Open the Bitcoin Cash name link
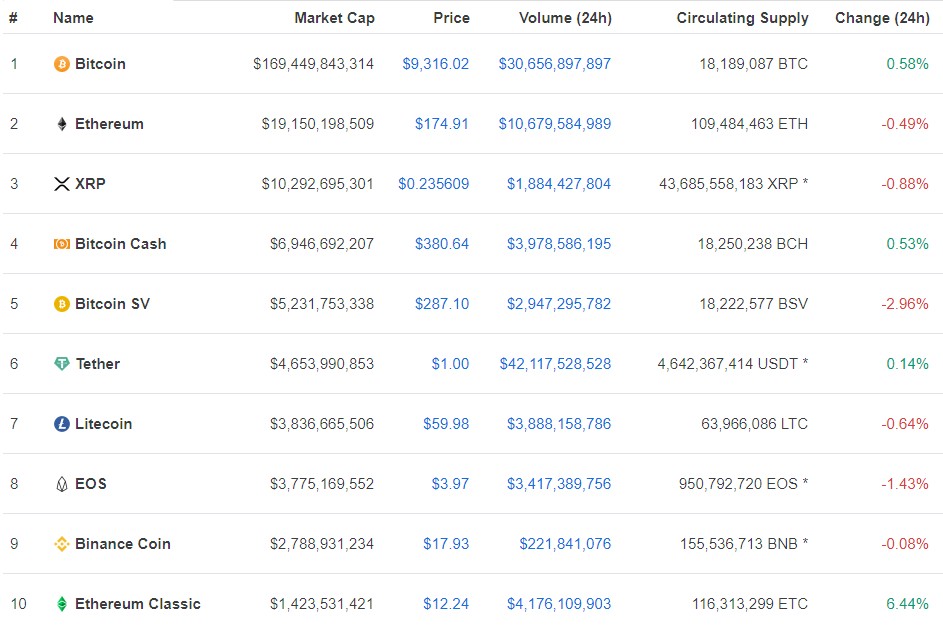The width and height of the screenshot is (943, 633). point(121,244)
